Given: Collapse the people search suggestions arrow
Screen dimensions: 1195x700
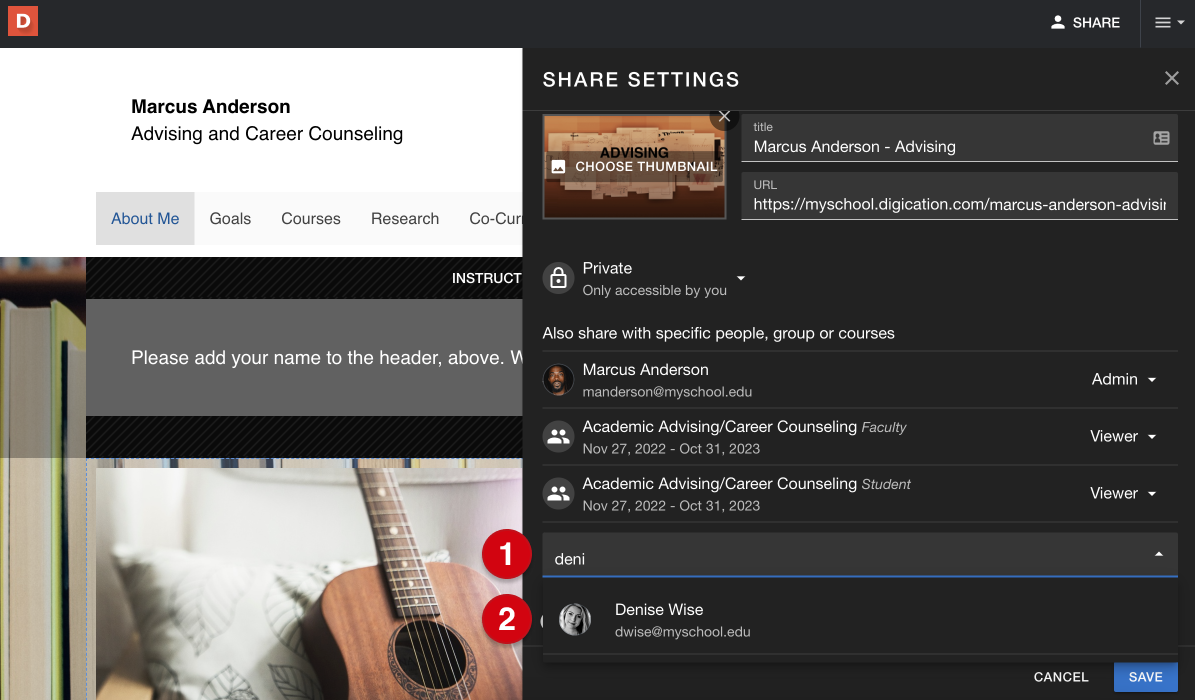Looking at the screenshot, I should 1158,554.
